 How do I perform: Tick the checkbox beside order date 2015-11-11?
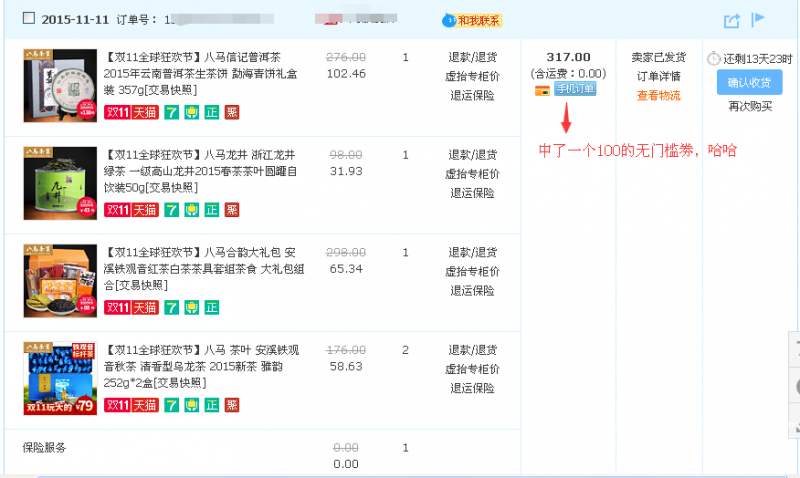(x=28, y=18)
